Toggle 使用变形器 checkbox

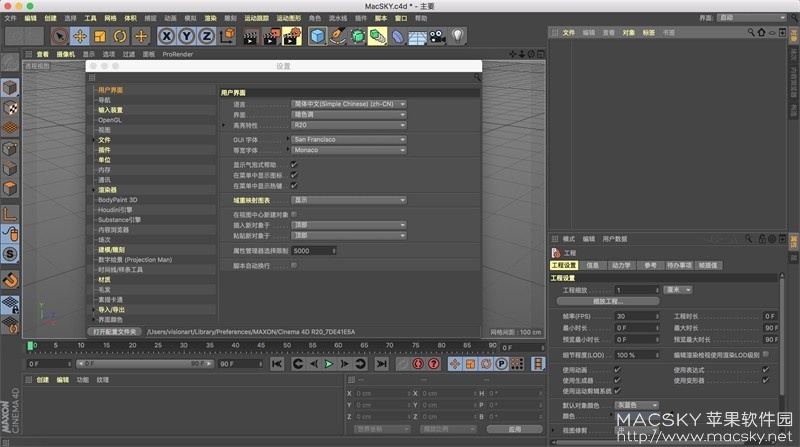[765, 380]
